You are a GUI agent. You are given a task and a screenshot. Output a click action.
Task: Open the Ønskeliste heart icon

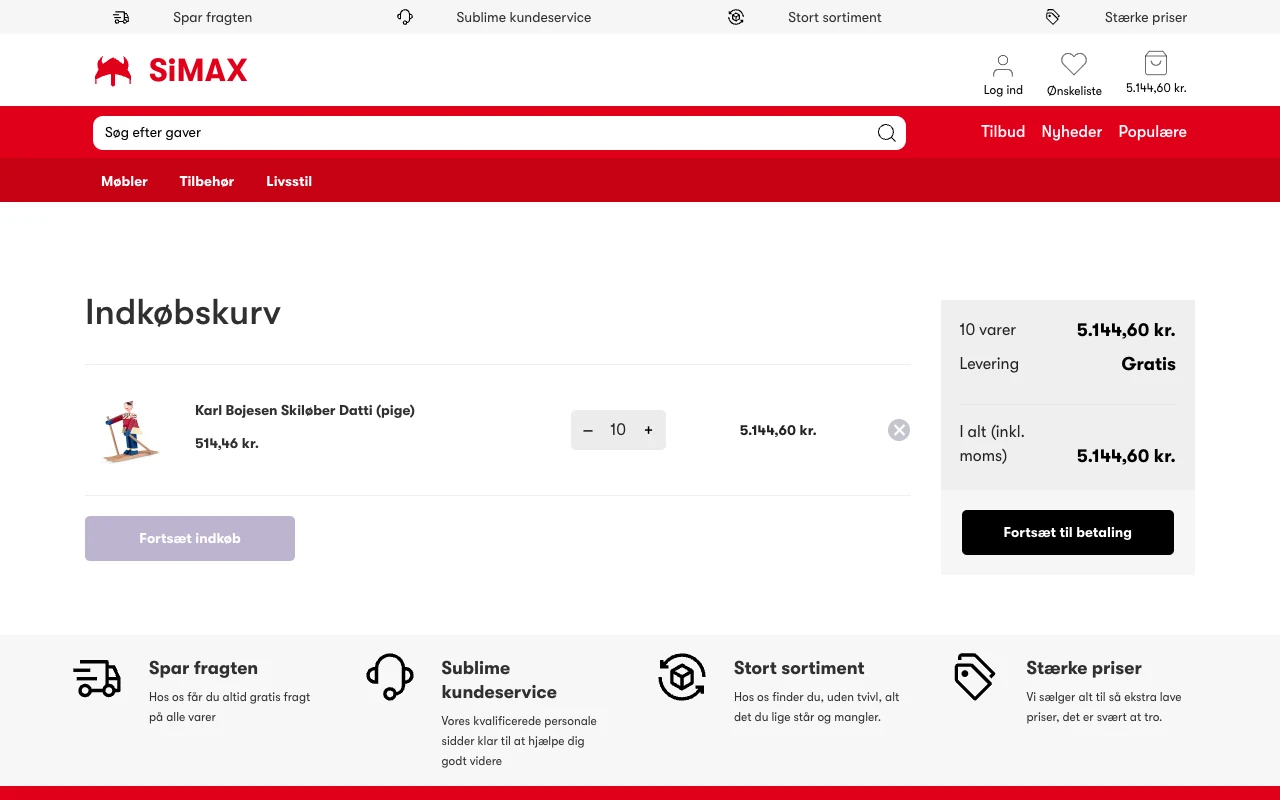1074,65
